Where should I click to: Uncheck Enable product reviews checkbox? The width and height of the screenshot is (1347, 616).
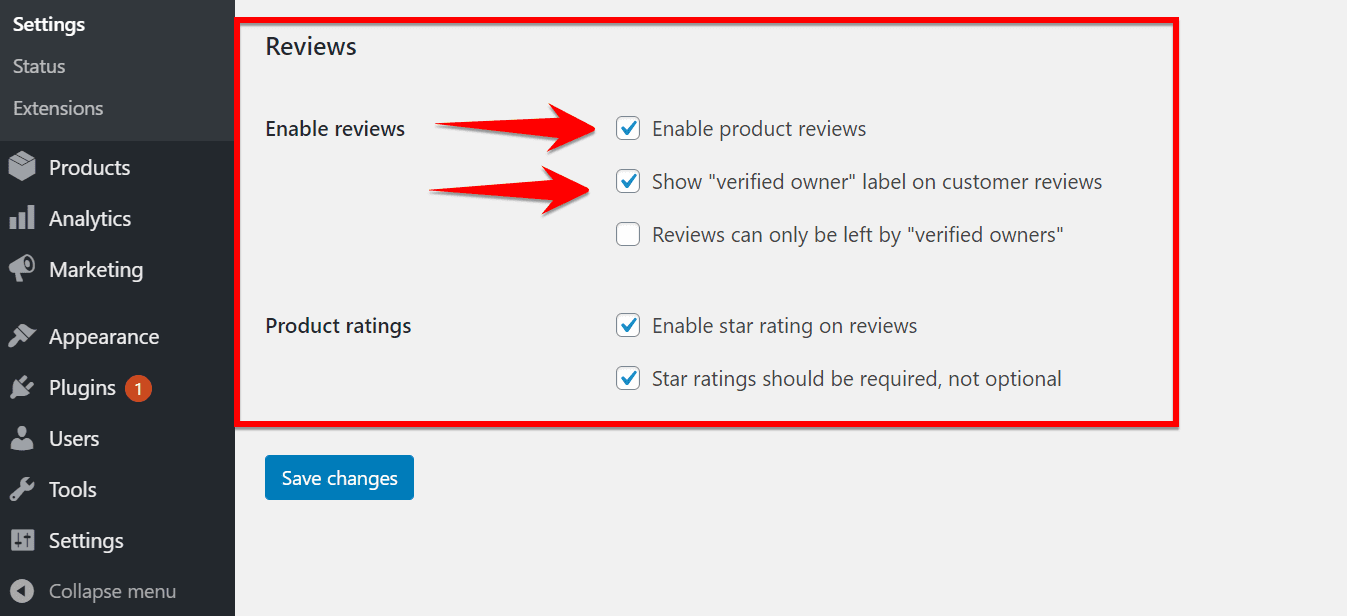[x=628, y=129]
